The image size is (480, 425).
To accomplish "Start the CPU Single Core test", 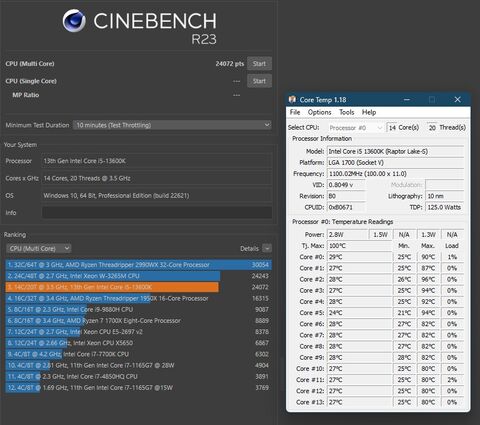I will click(259, 81).
